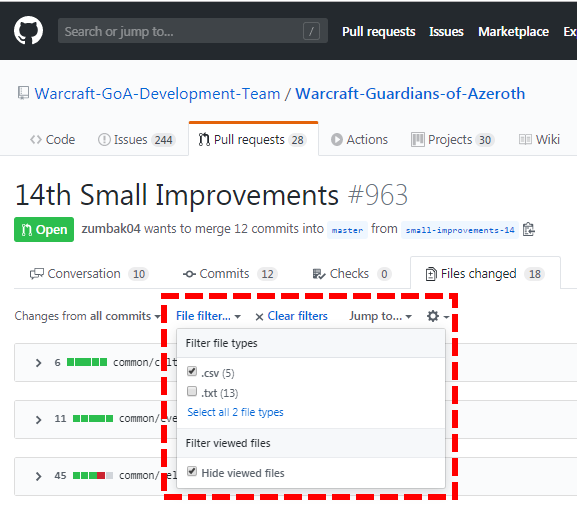Check the .txt (13) file type
The height and width of the screenshot is (505, 577).
pos(192,391)
